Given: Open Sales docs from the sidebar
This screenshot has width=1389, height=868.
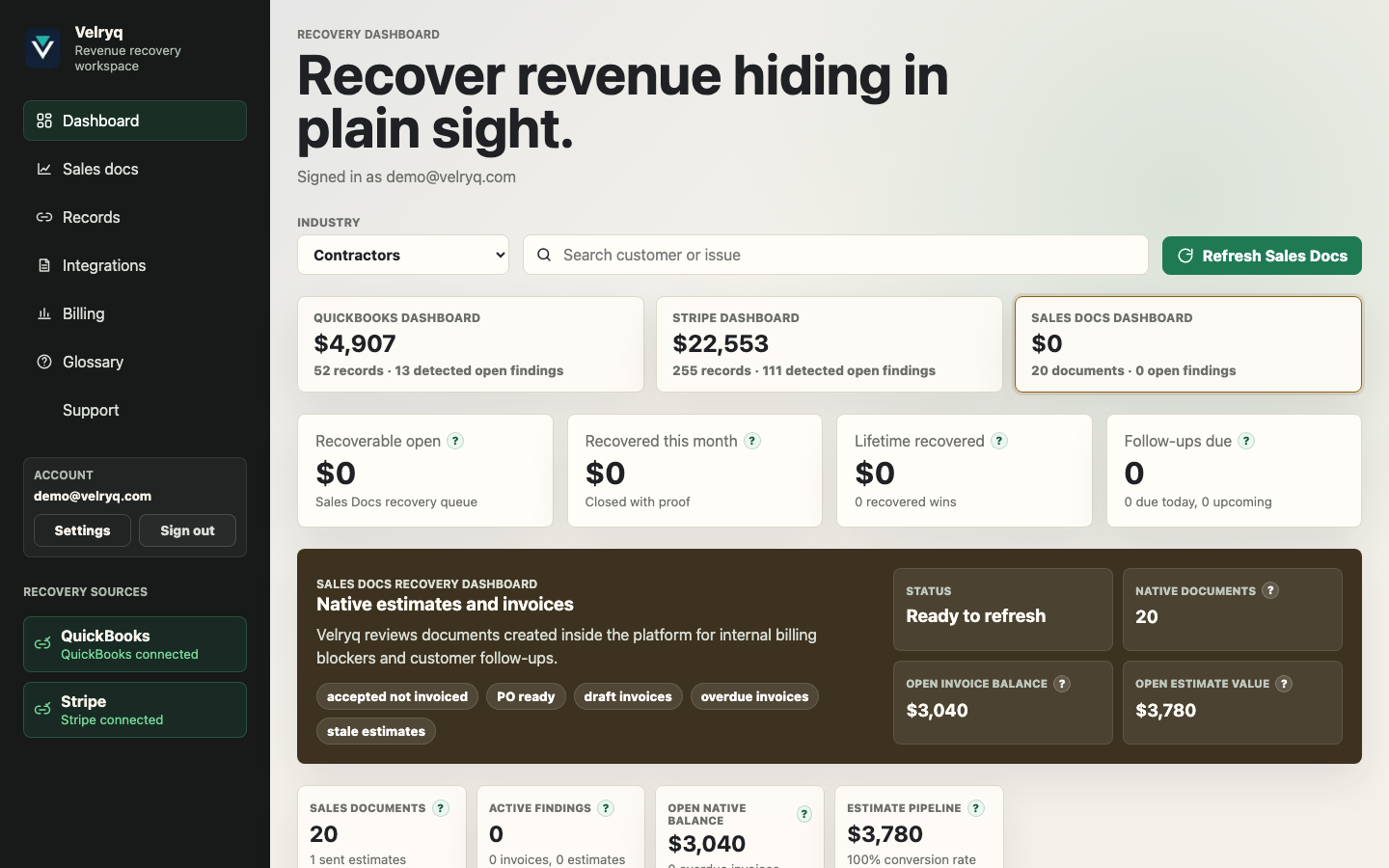Looking at the screenshot, I should coord(135,169).
